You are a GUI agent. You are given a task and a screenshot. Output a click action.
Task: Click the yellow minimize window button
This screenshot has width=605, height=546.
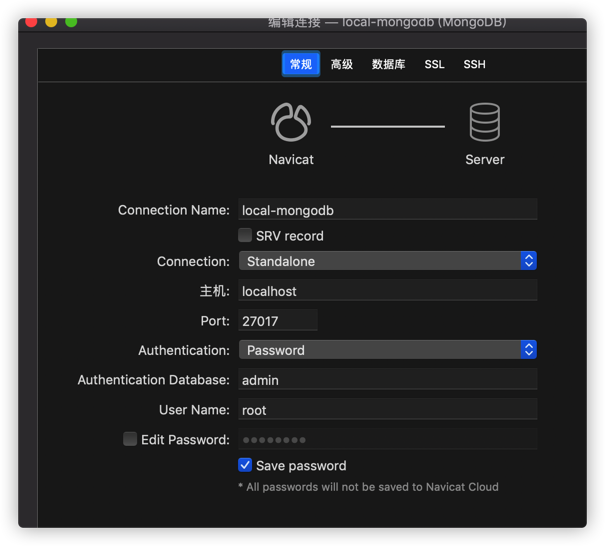pos(51,22)
